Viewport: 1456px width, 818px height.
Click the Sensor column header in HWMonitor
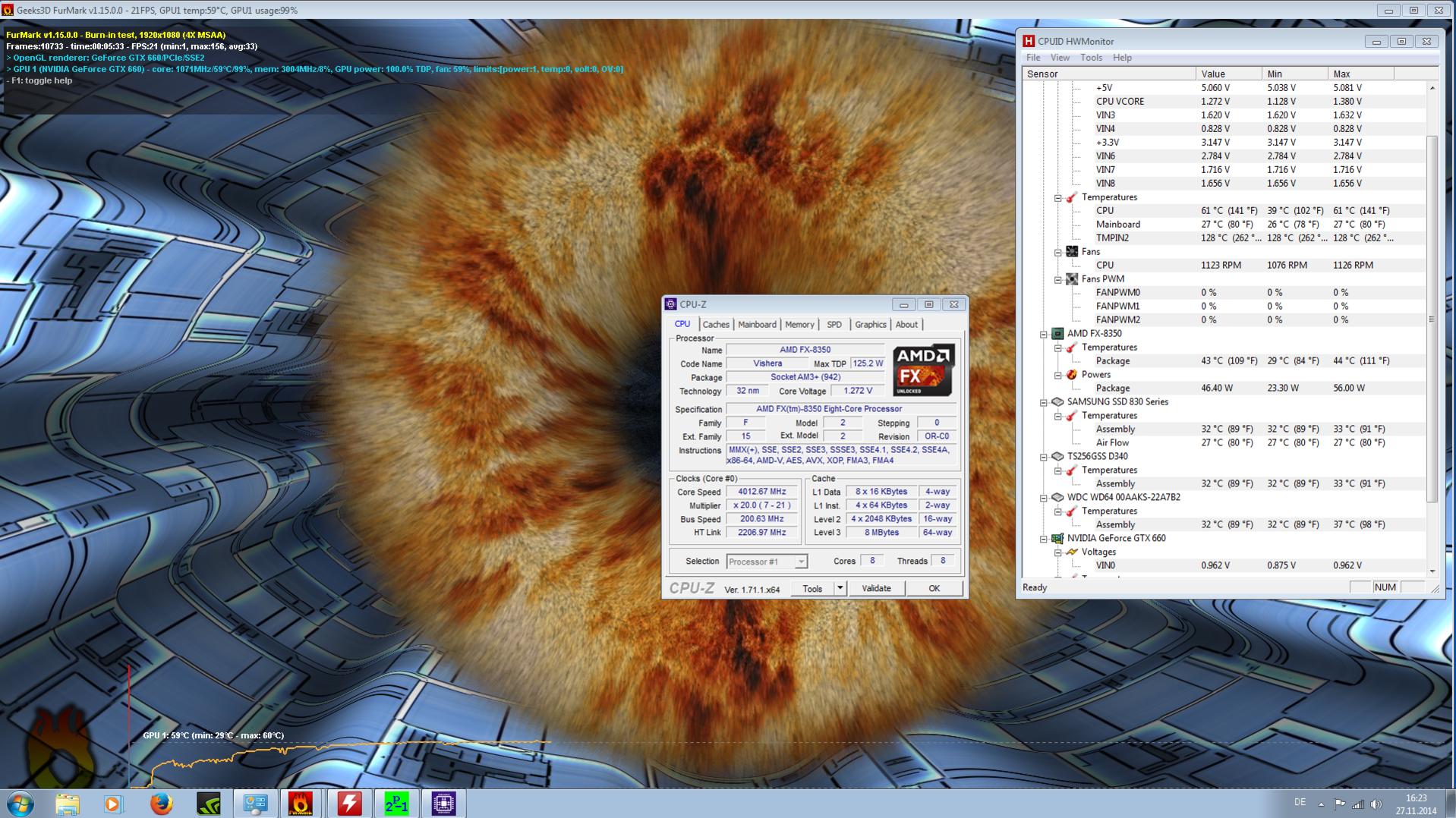click(1109, 74)
